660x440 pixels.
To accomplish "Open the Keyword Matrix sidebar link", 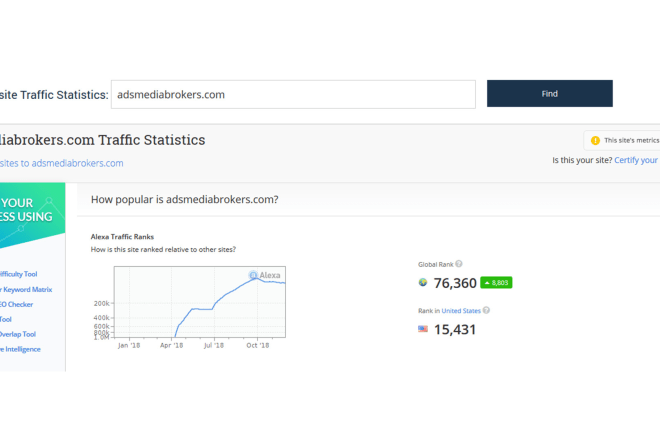I will [x=26, y=290].
